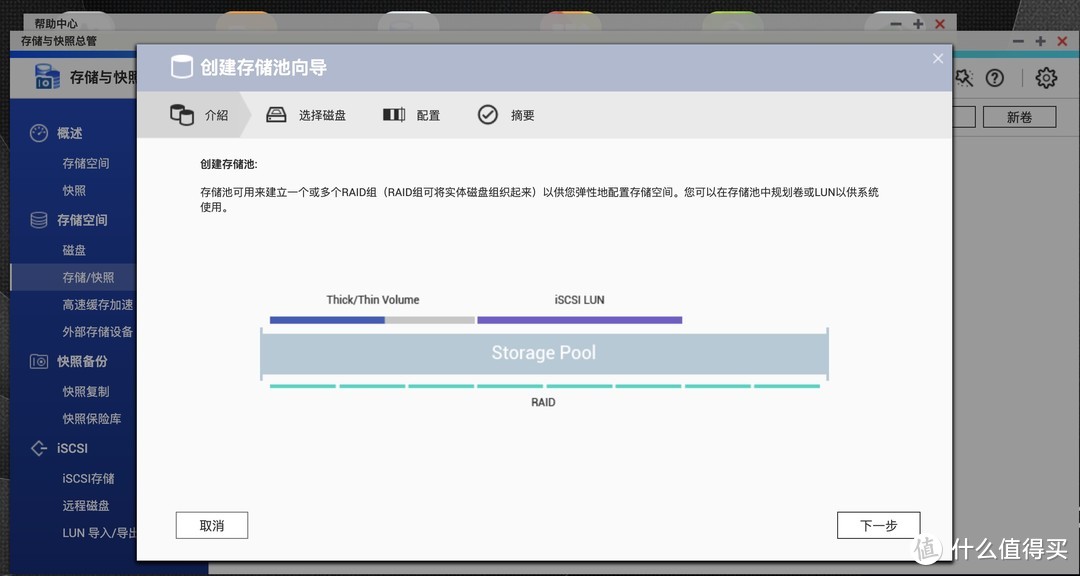
Task: Click the 配置 step icon in wizard
Action: [396, 114]
